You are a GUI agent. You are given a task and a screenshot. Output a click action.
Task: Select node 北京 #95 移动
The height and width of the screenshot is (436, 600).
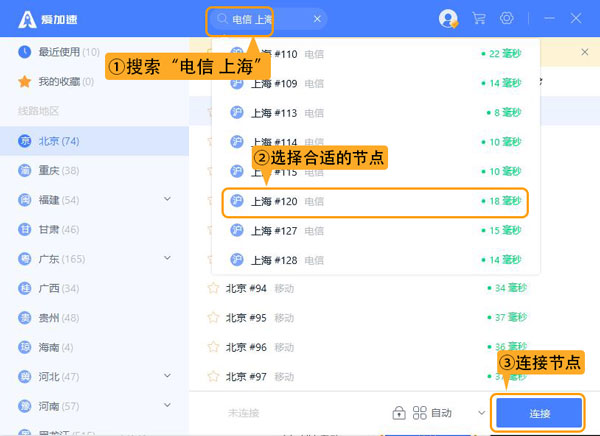pos(394,318)
